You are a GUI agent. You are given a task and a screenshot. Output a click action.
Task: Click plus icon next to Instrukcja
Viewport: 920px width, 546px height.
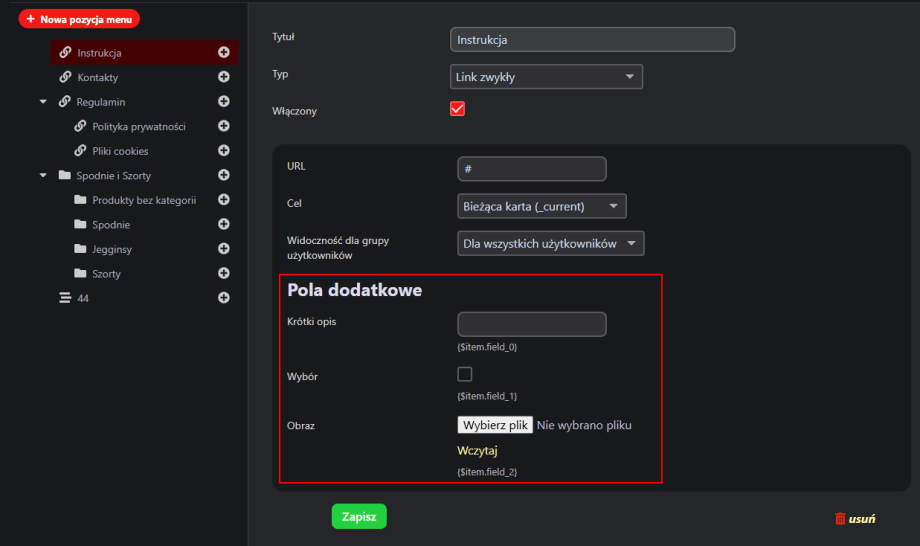click(x=224, y=53)
